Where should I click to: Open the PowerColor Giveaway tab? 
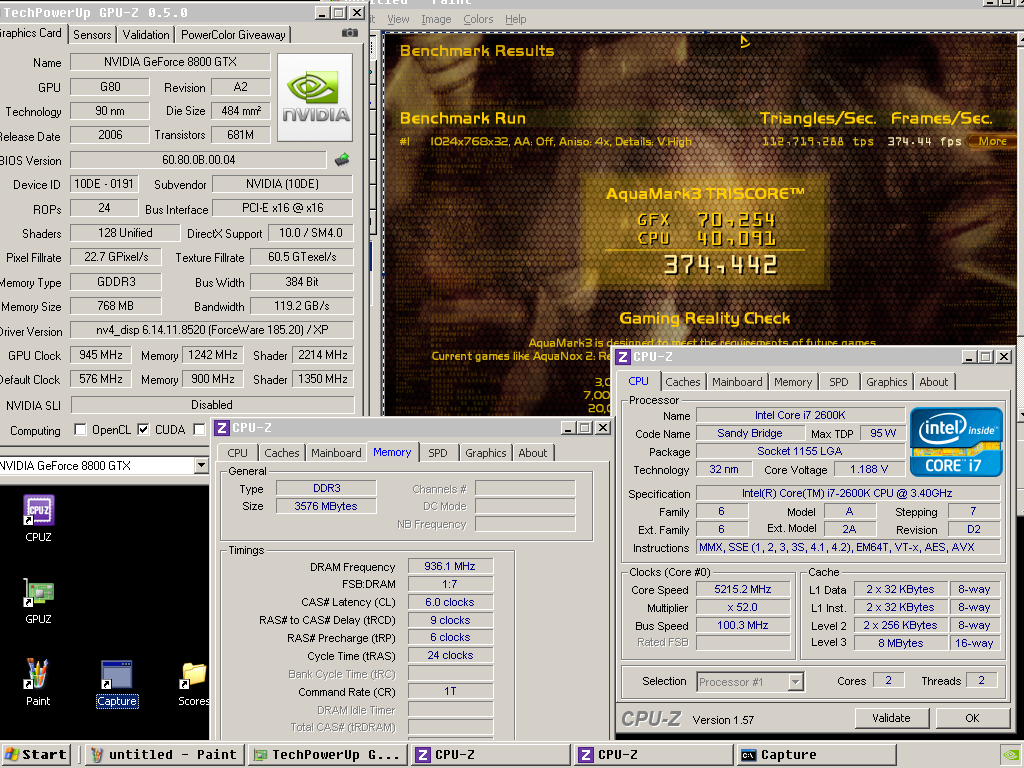[233, 35]
